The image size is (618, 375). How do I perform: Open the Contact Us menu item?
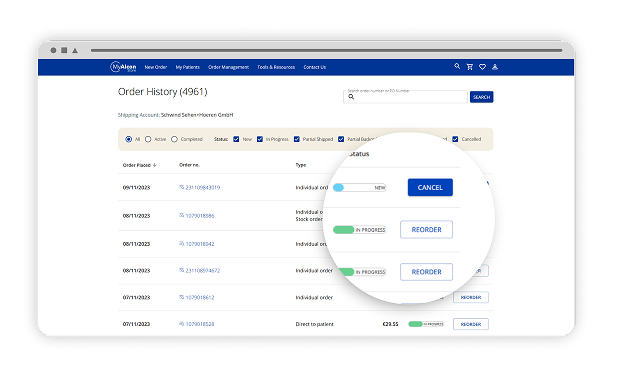315,67
